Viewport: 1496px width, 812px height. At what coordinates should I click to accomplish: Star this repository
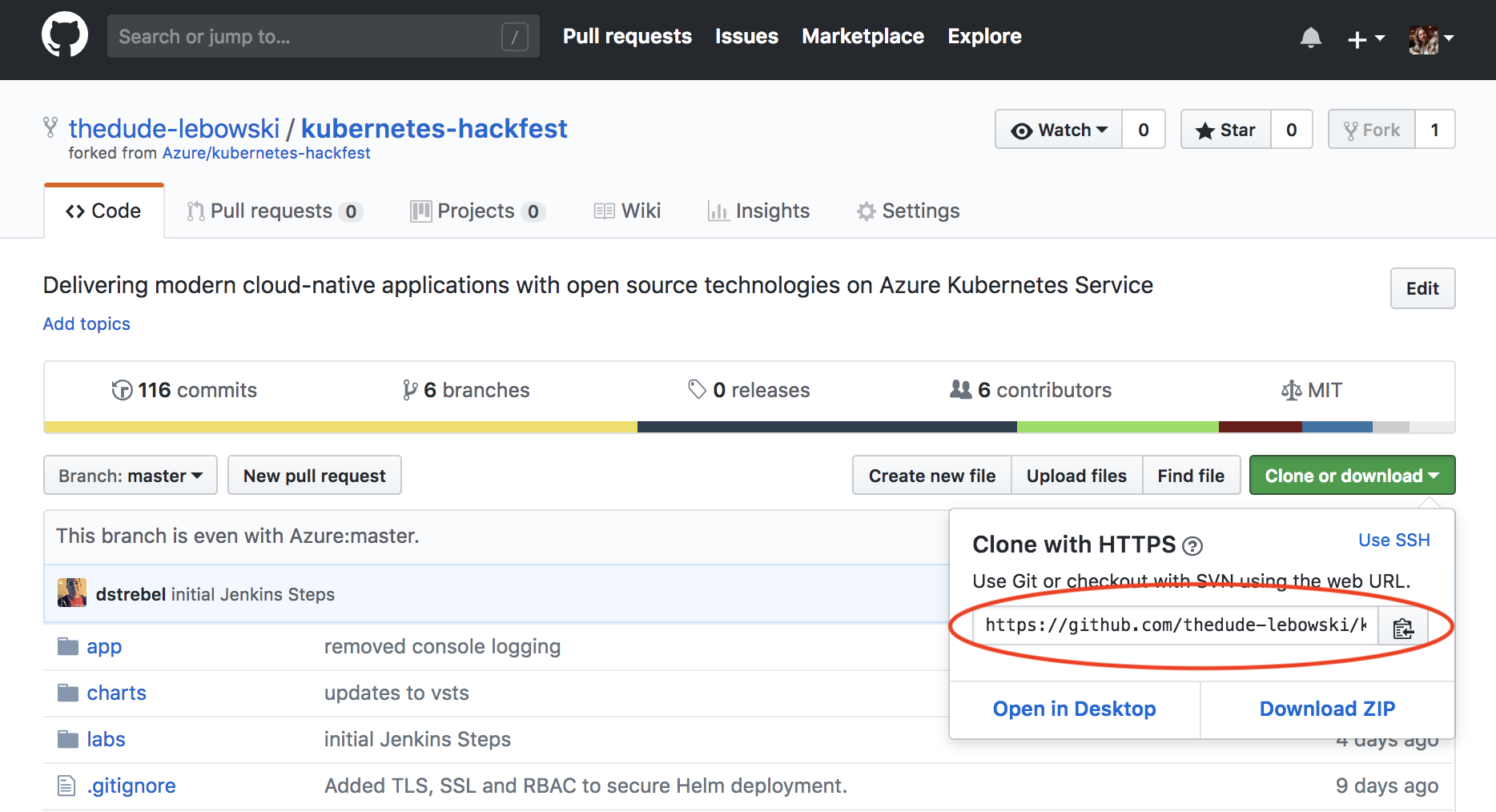(1225, 130)
